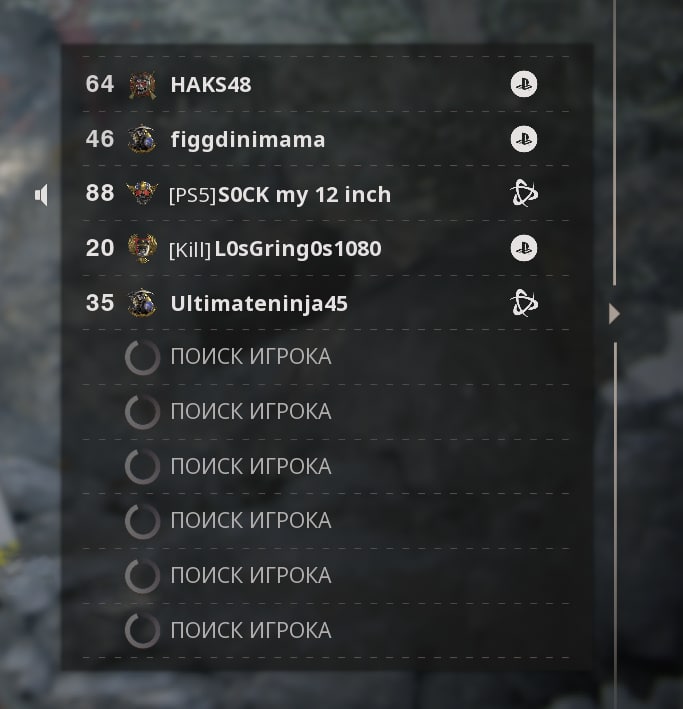
Task: Click the skull emblem of level 88 player
Action: [142, 193]
